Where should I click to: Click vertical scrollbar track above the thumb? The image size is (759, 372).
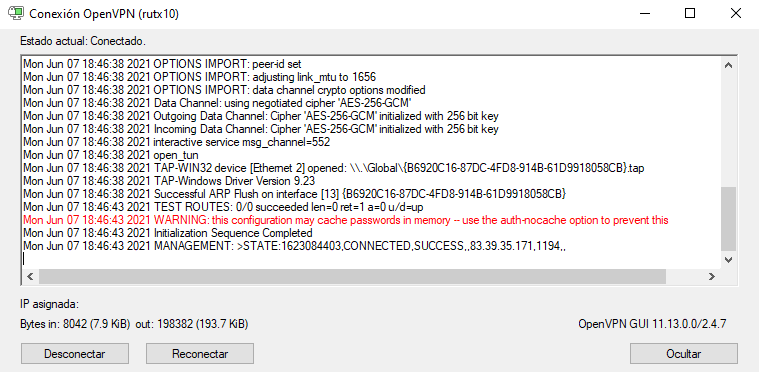728,130
